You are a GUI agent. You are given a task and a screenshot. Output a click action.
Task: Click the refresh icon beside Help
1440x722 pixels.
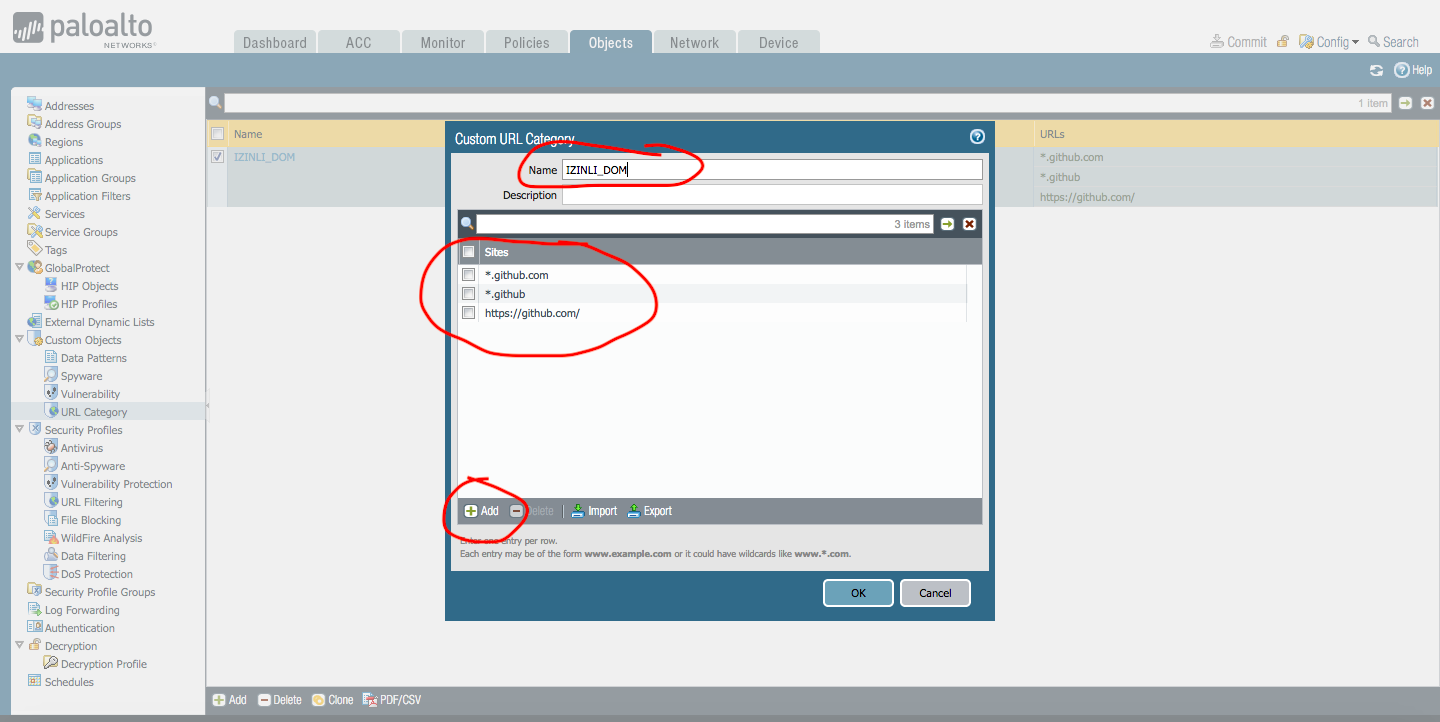tap(1376, 70)
